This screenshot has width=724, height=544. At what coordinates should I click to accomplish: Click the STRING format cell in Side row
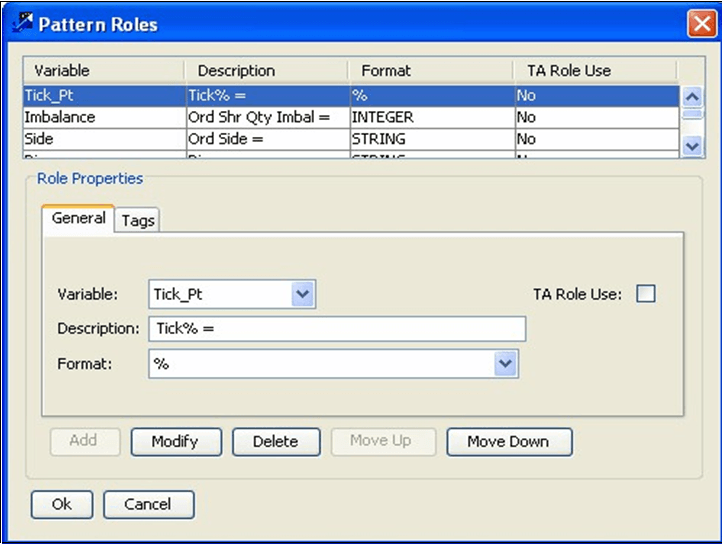(433, 139)
